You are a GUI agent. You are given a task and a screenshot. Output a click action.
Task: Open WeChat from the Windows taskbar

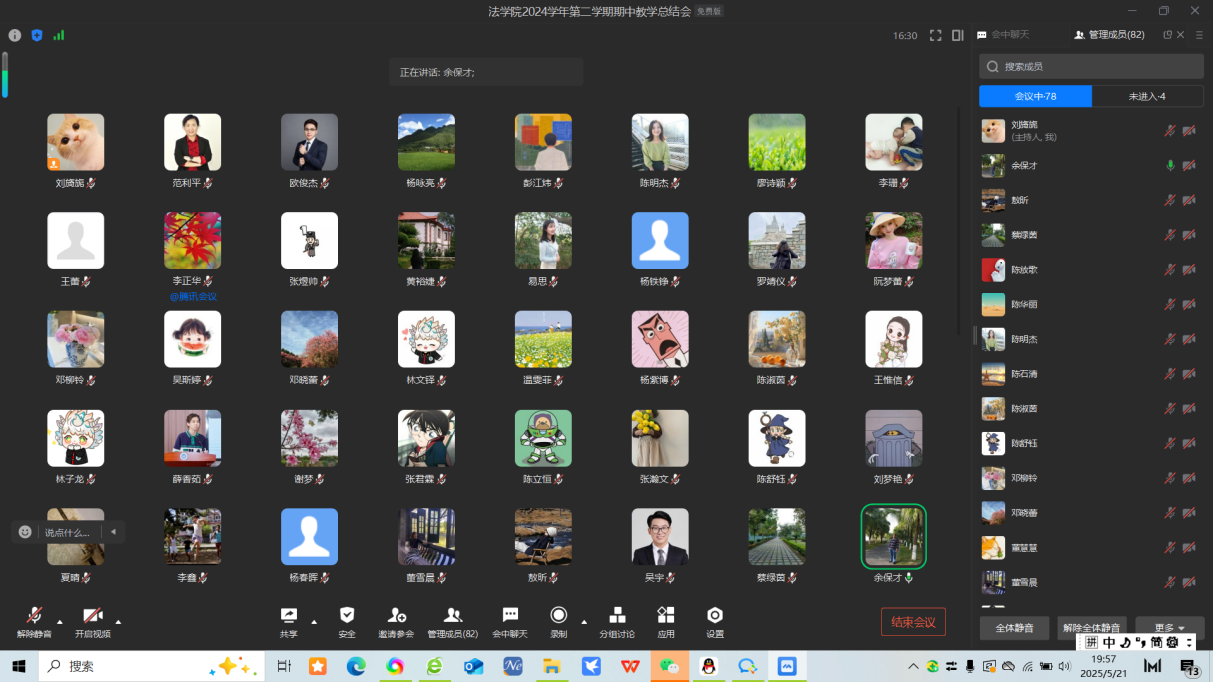[669, 666]
